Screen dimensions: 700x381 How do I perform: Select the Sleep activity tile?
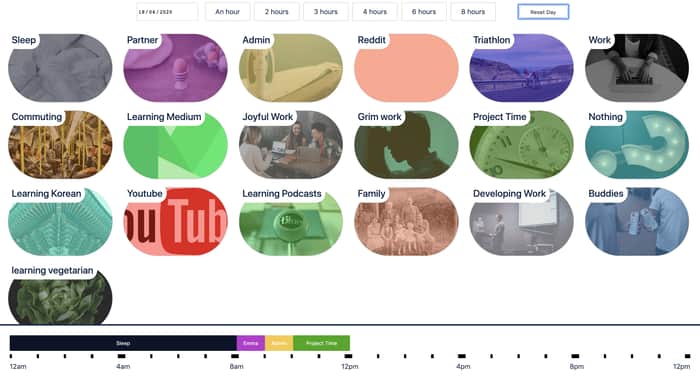pyautogui.click(x=60, y=68)
